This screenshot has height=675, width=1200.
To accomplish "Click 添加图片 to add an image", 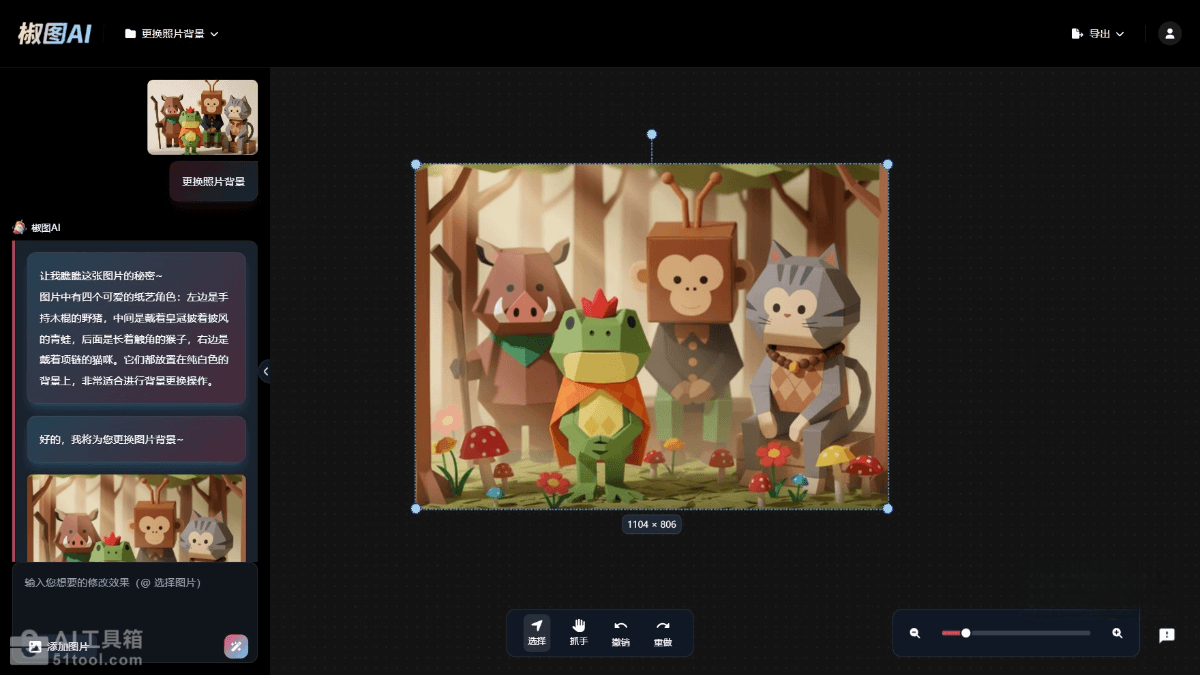I will point(60,647).
